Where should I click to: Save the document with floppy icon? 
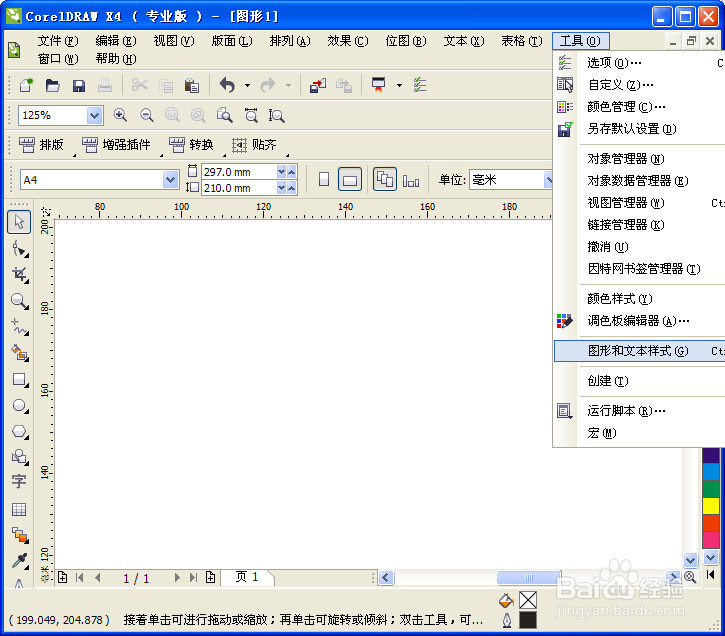click(79, 86)
